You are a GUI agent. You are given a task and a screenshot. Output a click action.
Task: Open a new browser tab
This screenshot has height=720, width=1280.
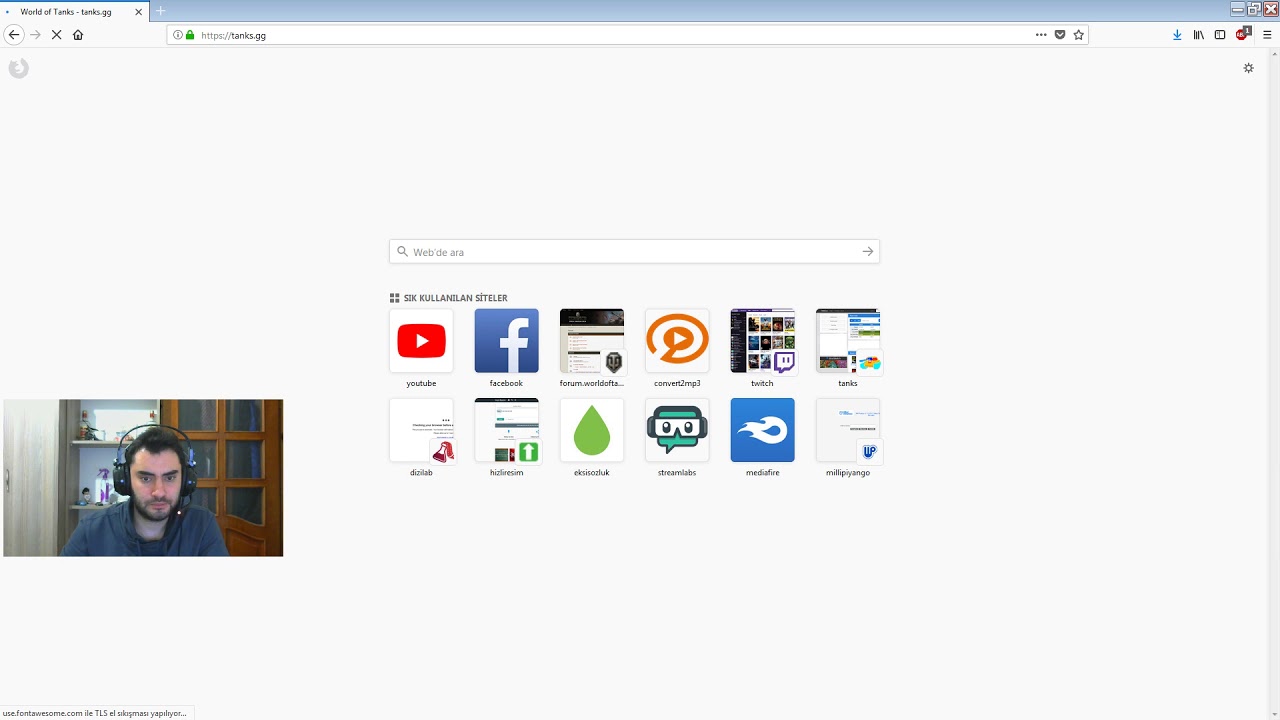[160, 11]
